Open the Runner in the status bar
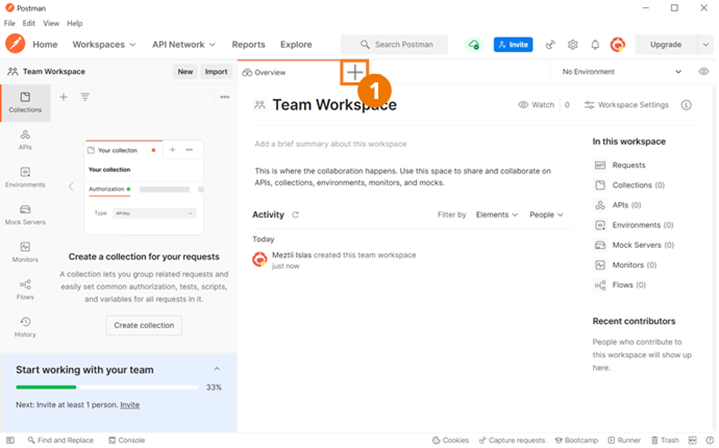 click(x=624, y=440)
